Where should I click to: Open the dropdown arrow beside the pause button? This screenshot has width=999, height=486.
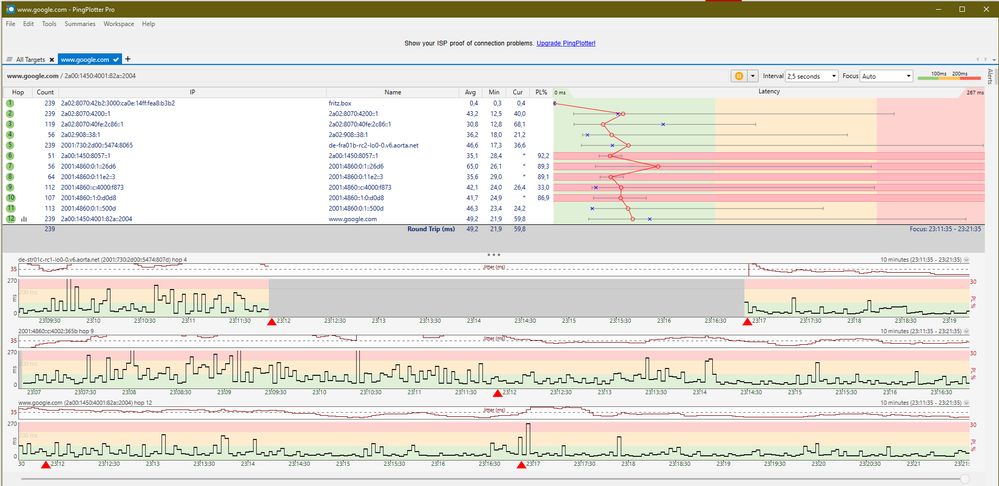pyautogui.click(x=754, y=76)
